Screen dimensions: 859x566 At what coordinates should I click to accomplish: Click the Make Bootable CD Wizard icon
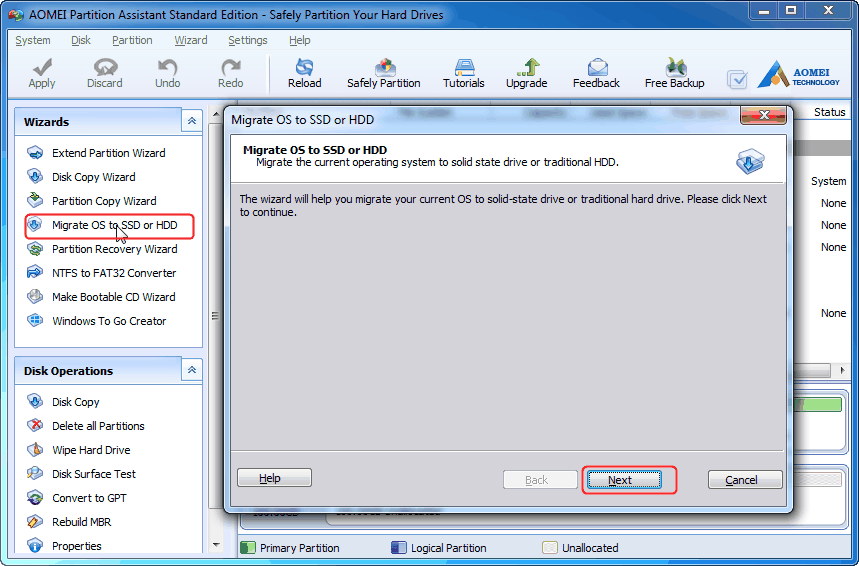[35, 296]
